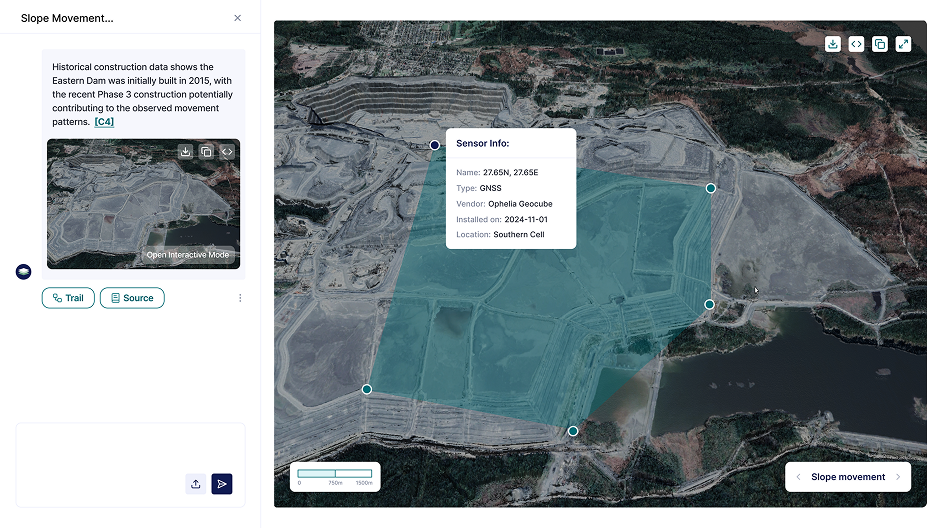The width and height of the screenshot is (940, 528).
Task: Click the map scale bar
Action: (x=335, y=477)
